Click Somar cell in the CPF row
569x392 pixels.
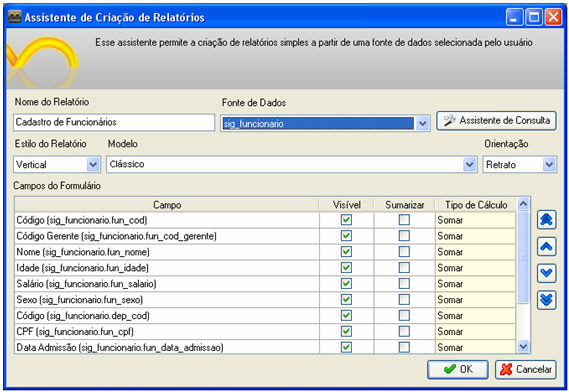pos(476,332)
